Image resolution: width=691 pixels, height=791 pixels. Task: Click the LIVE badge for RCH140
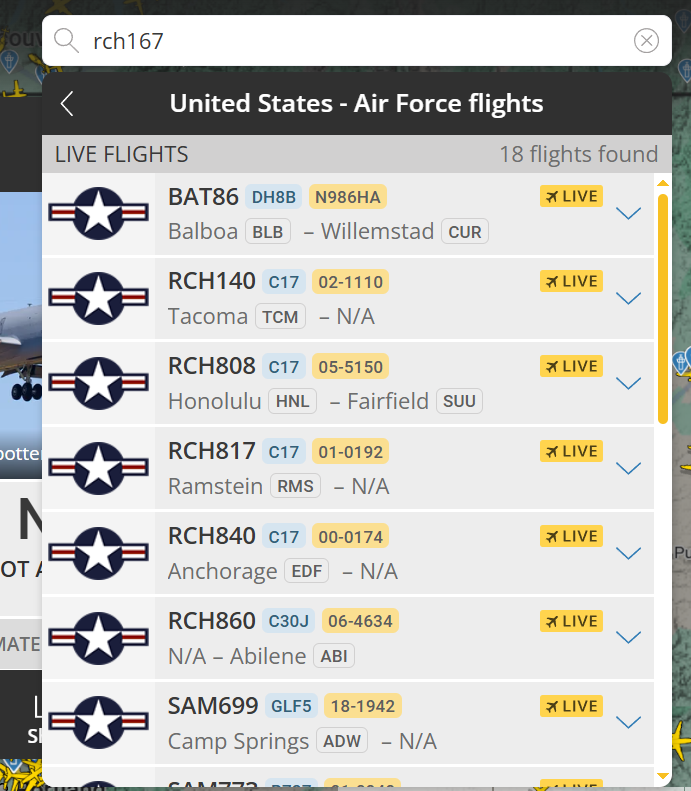(x=571, y=282)
